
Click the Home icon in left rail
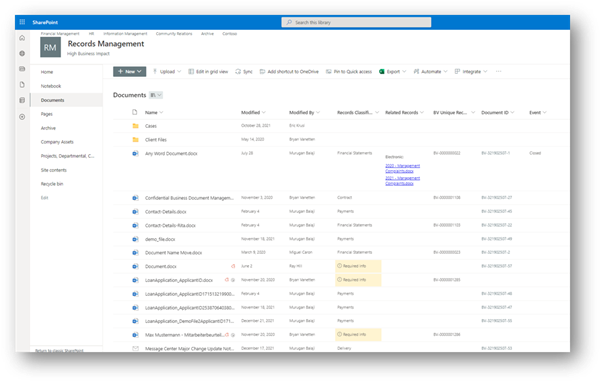(22, 38)
